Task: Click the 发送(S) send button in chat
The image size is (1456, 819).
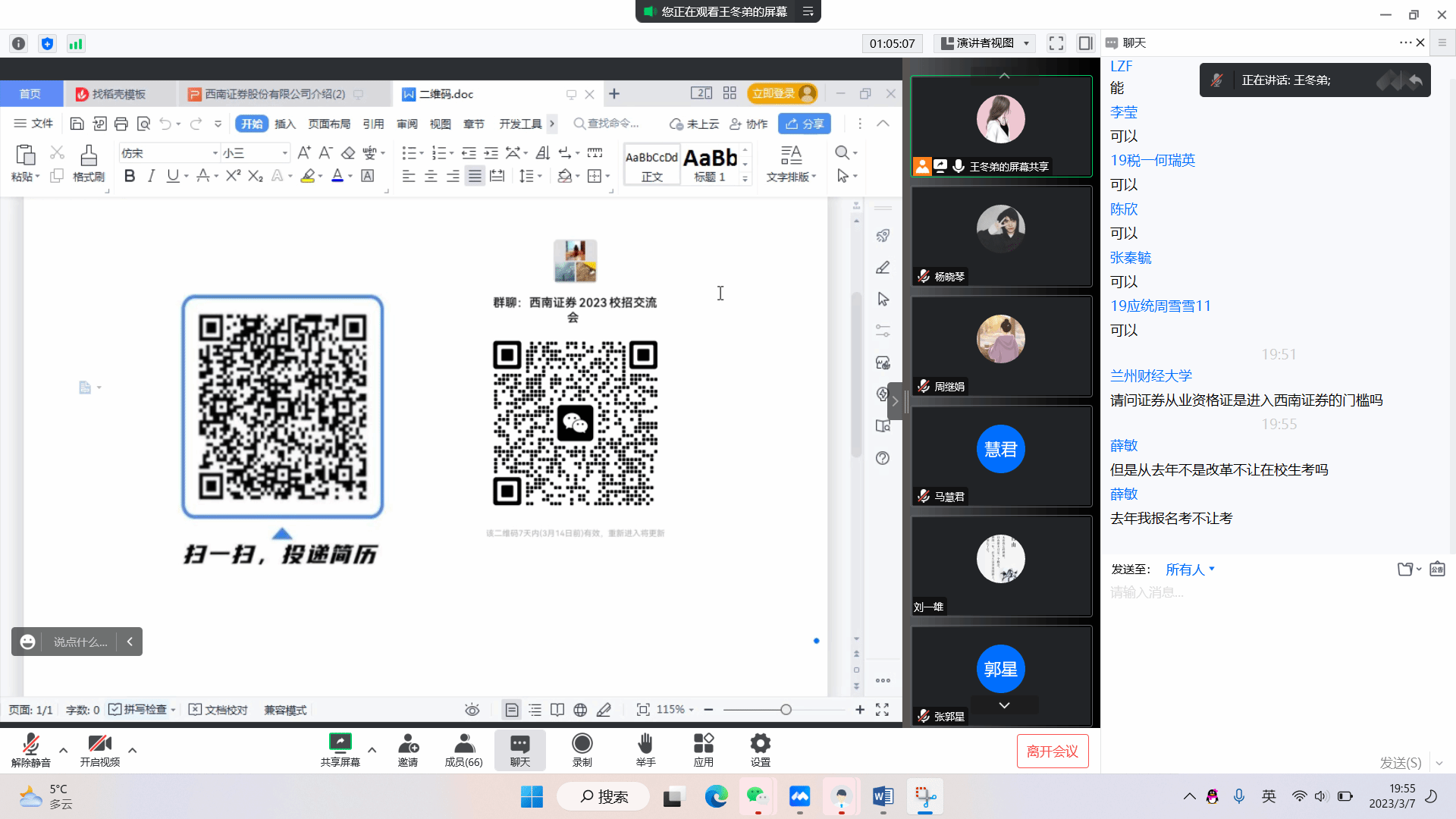Action: click(1400, 763)
